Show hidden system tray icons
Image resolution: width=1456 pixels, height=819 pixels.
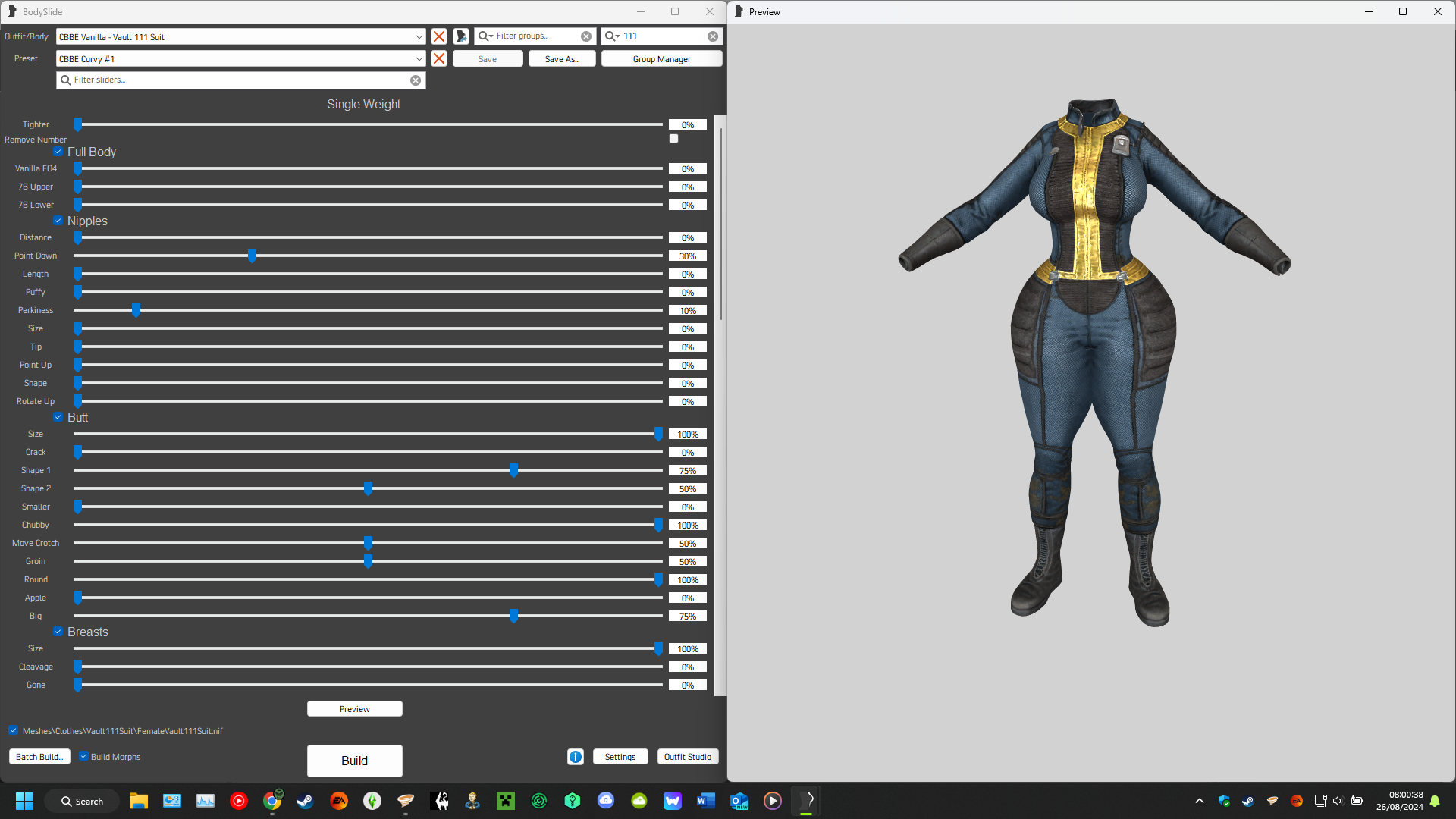click(1200, 801)
